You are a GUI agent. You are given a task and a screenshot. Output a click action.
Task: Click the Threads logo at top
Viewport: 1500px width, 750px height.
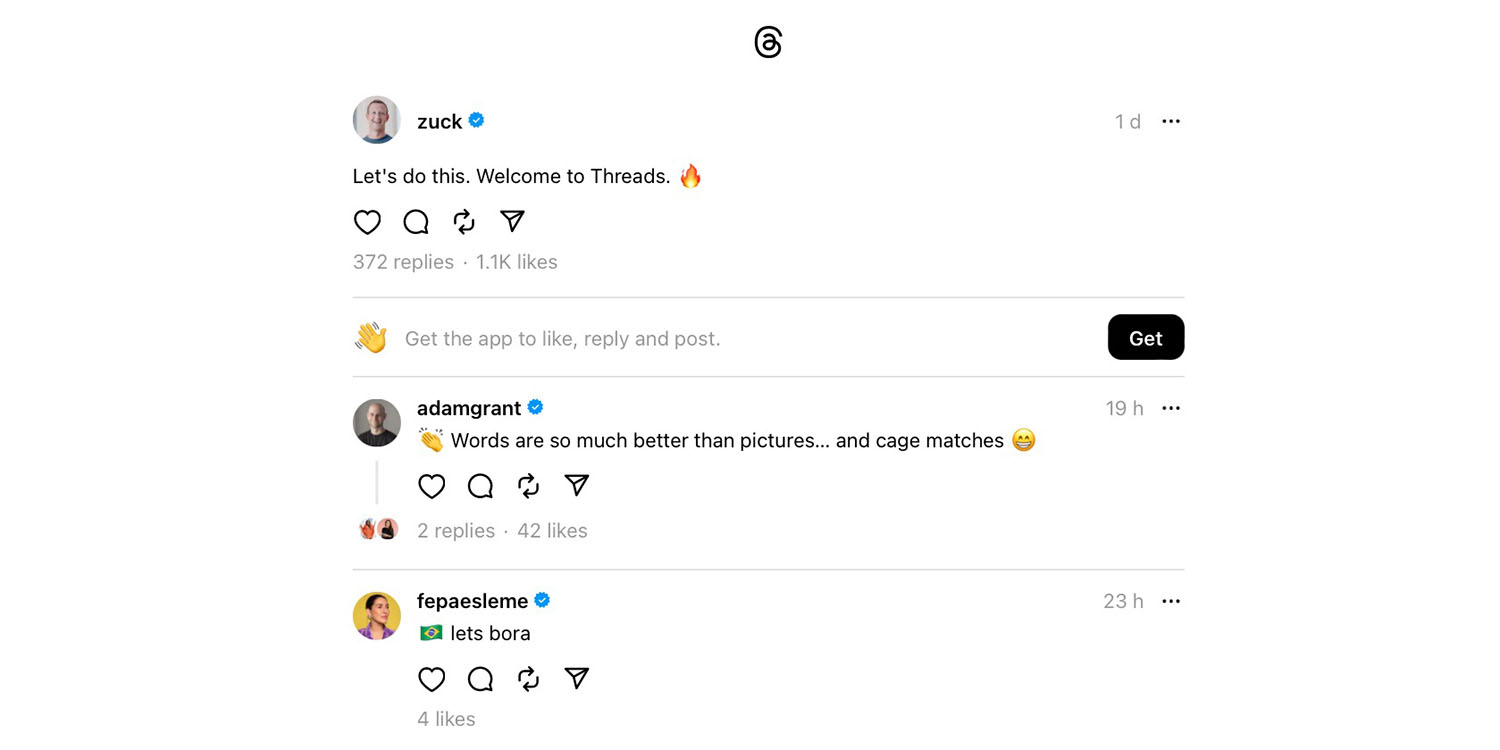pos(767,43)
